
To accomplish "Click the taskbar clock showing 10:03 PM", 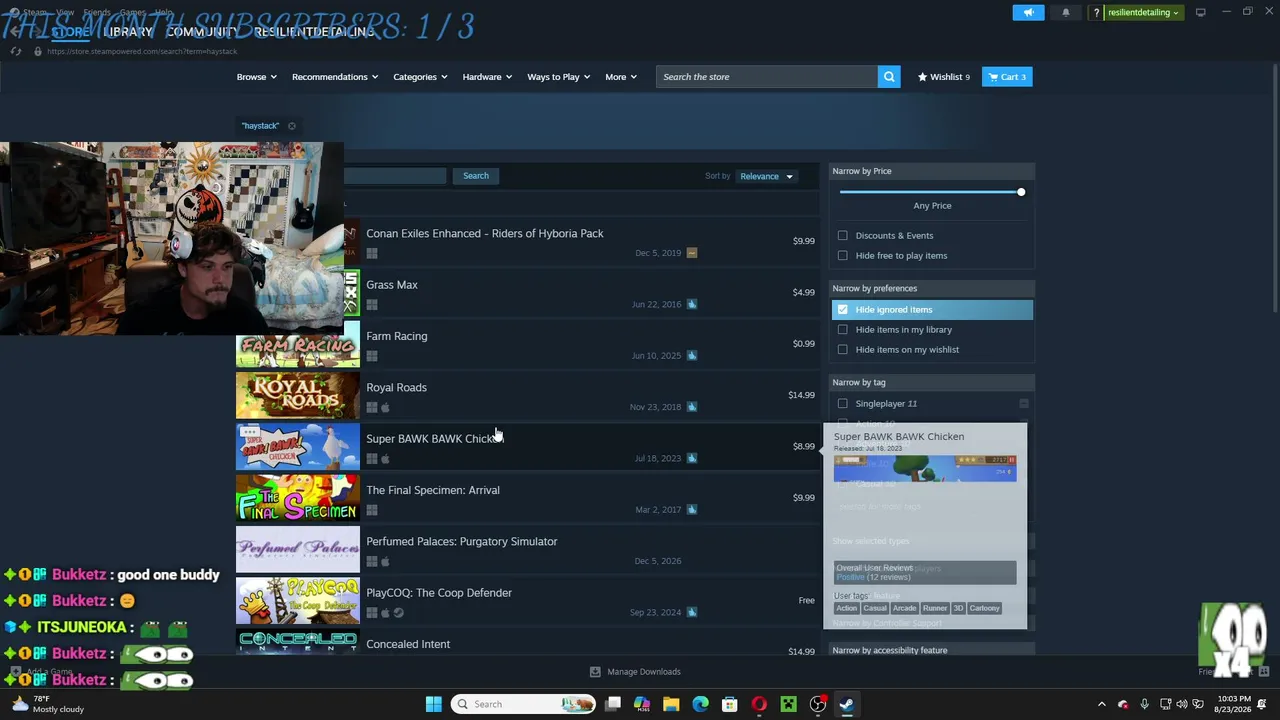I will pyautogui.click(x=1235, y=704).
